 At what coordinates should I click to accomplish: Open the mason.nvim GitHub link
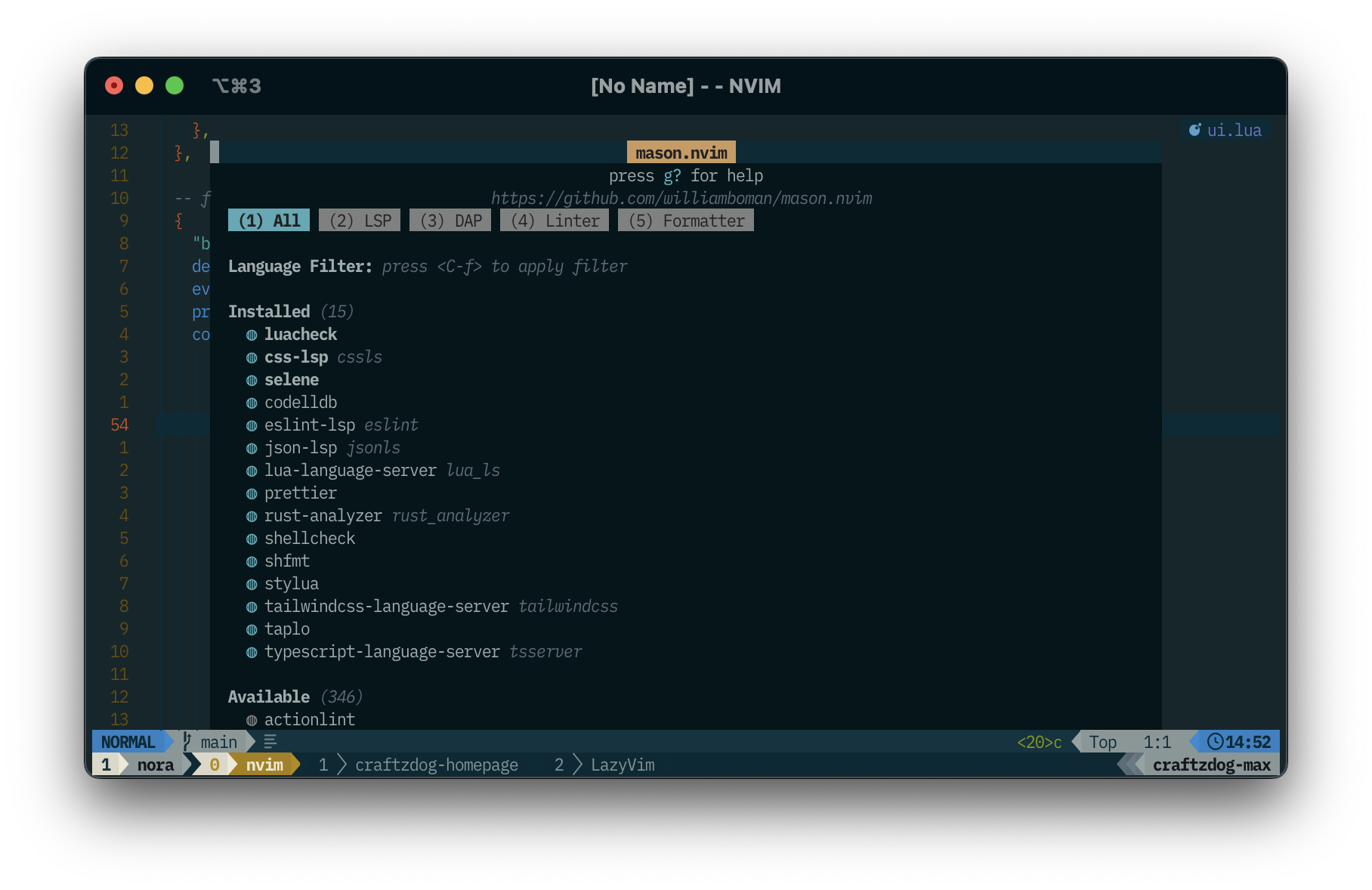coord(681,198)
